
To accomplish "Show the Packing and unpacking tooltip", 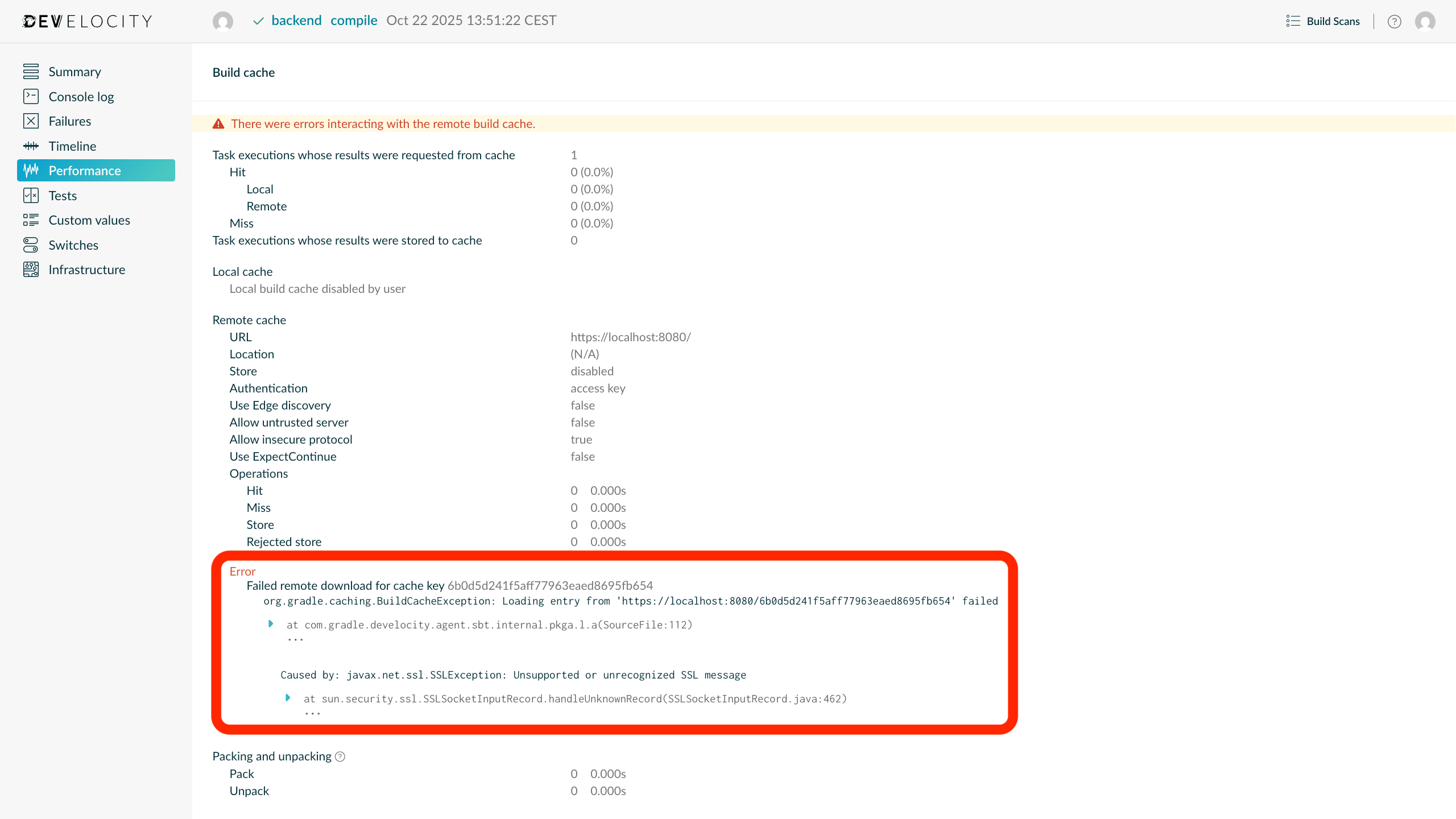I will (340, 756).
